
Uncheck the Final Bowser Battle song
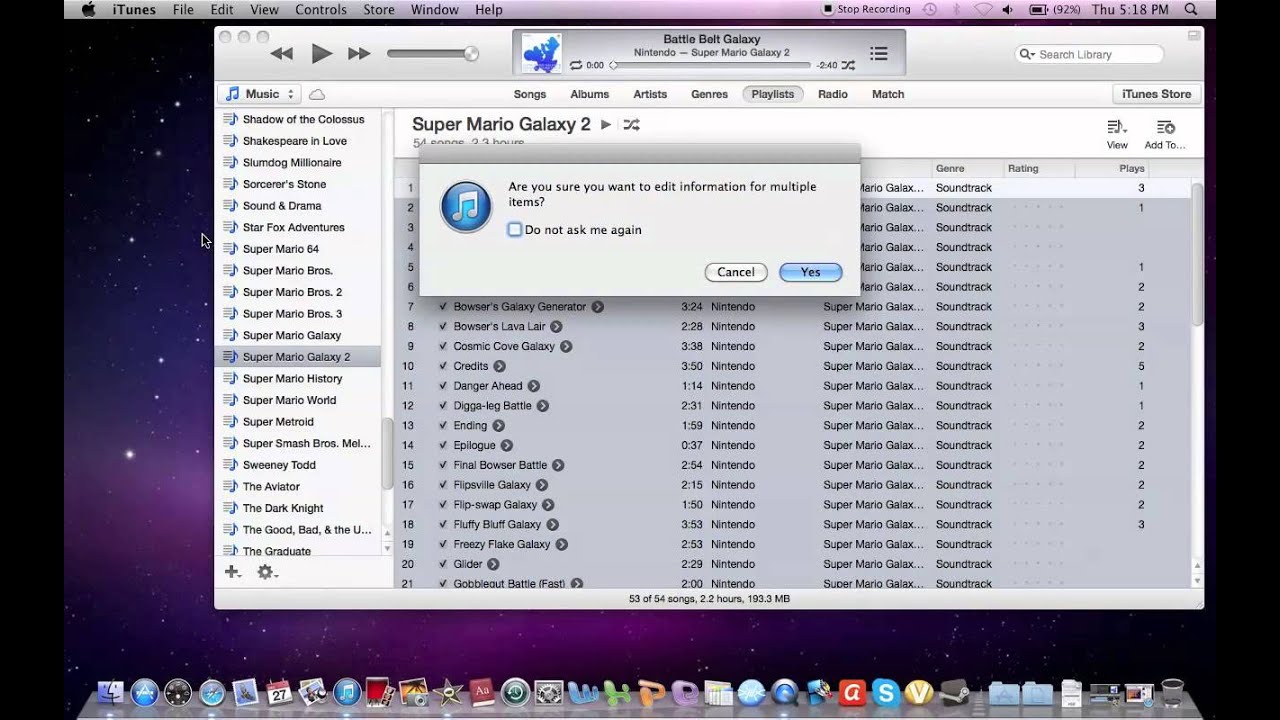pyautogui.click(x=443, y=465)
